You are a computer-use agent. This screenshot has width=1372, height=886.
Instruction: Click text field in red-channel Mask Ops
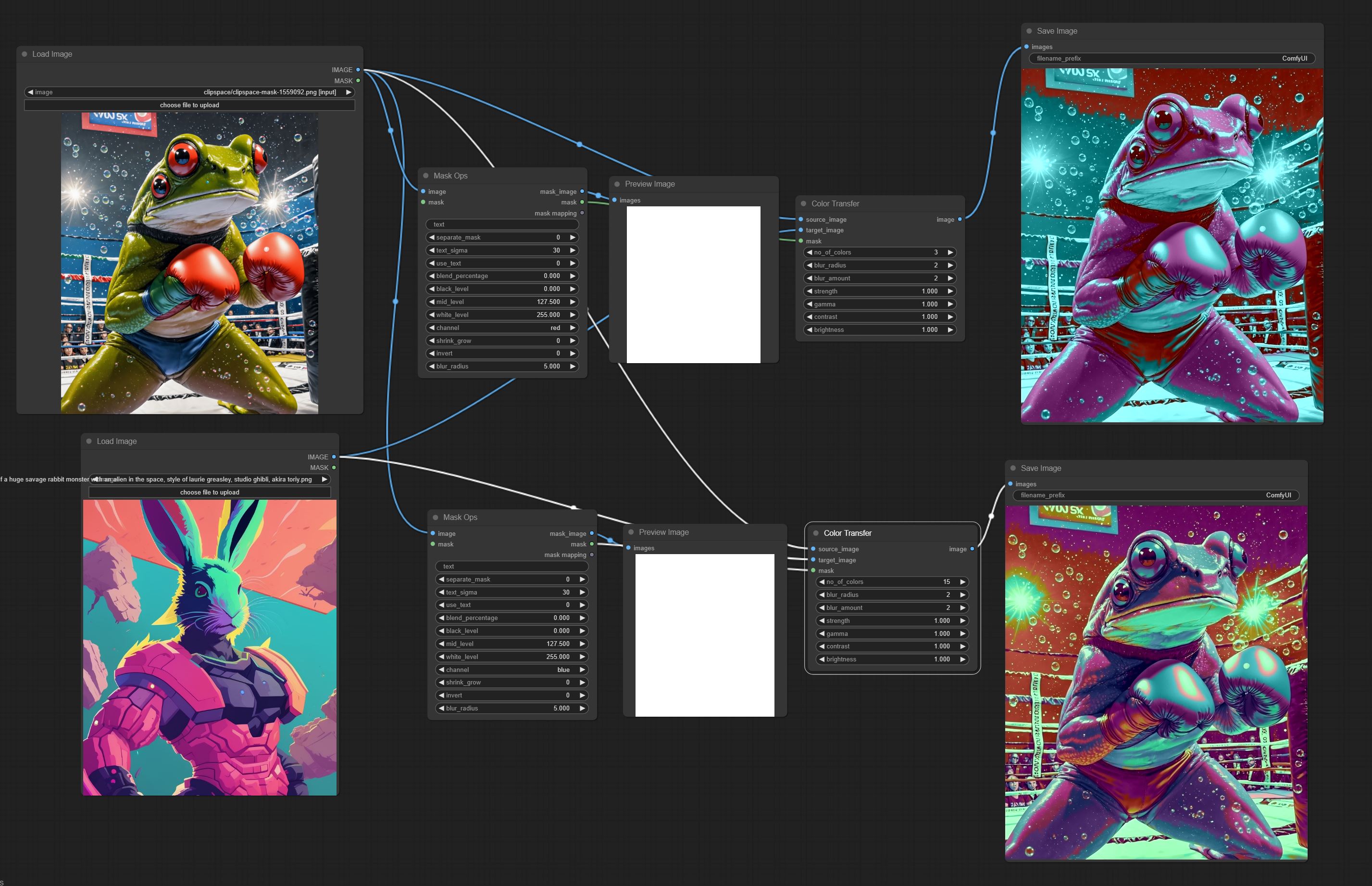[501, 224]
